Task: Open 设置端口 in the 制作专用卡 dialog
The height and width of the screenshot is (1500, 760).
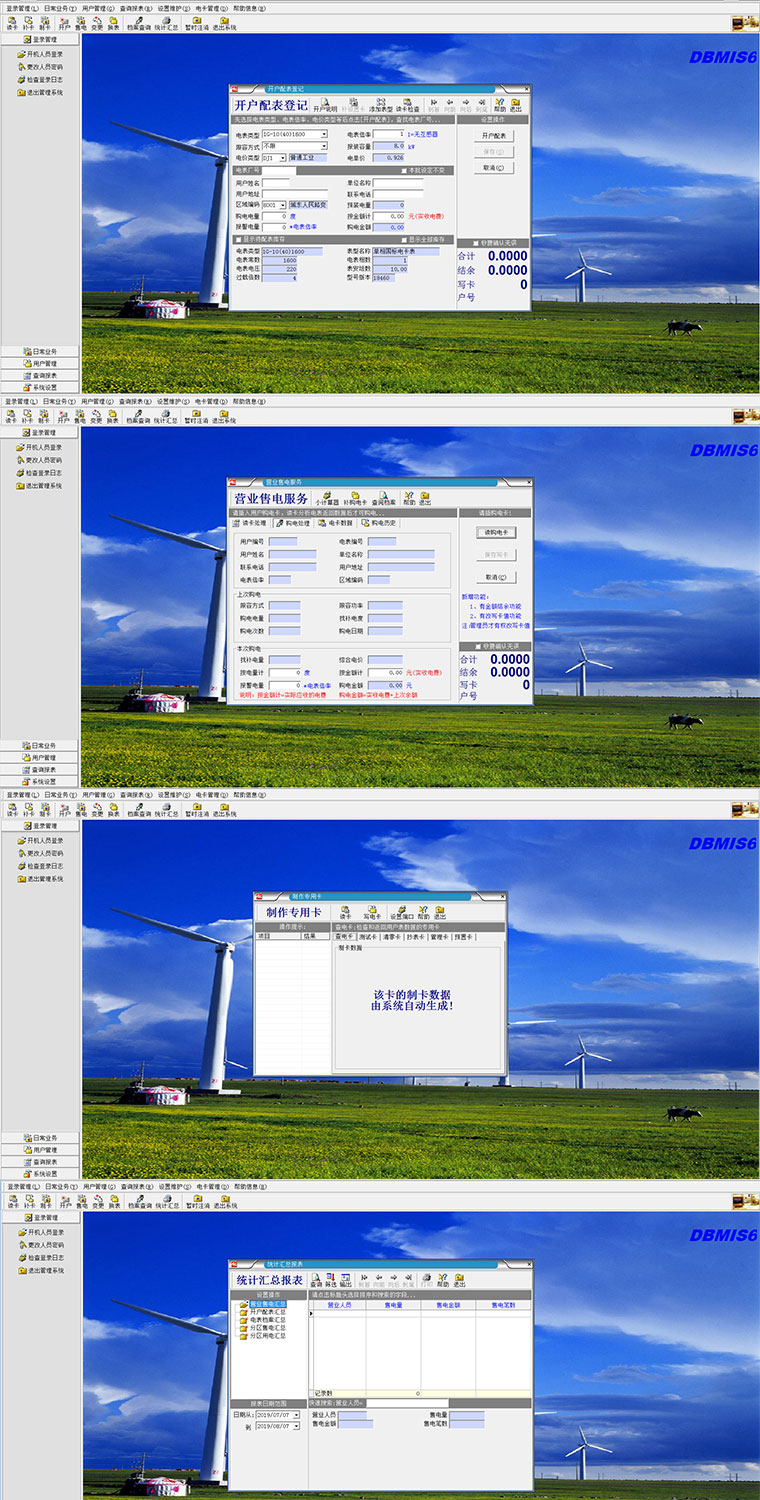Action: (x=402, y=911)
